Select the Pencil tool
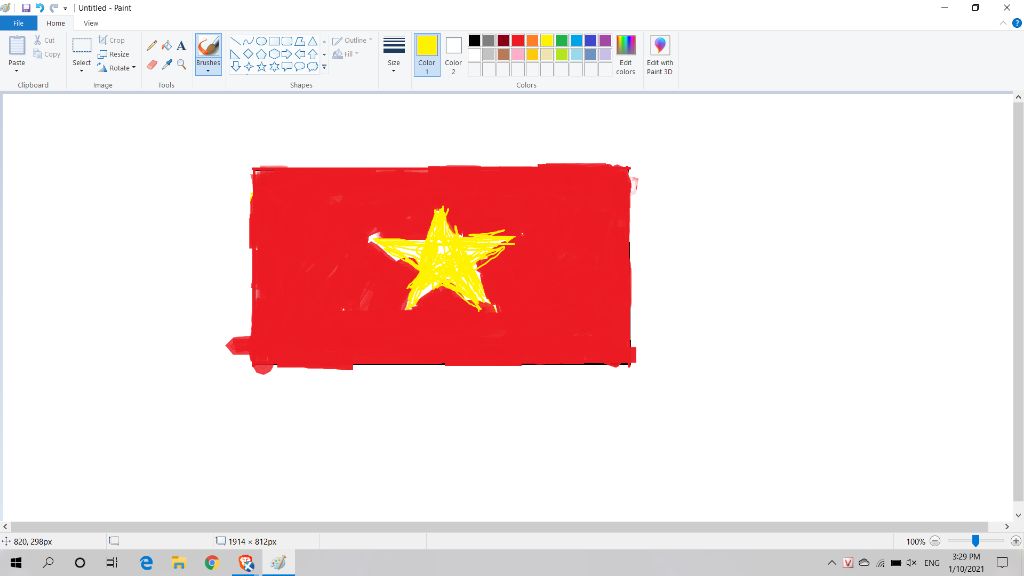Screen dimensions: 1024x576 point(152,46)
